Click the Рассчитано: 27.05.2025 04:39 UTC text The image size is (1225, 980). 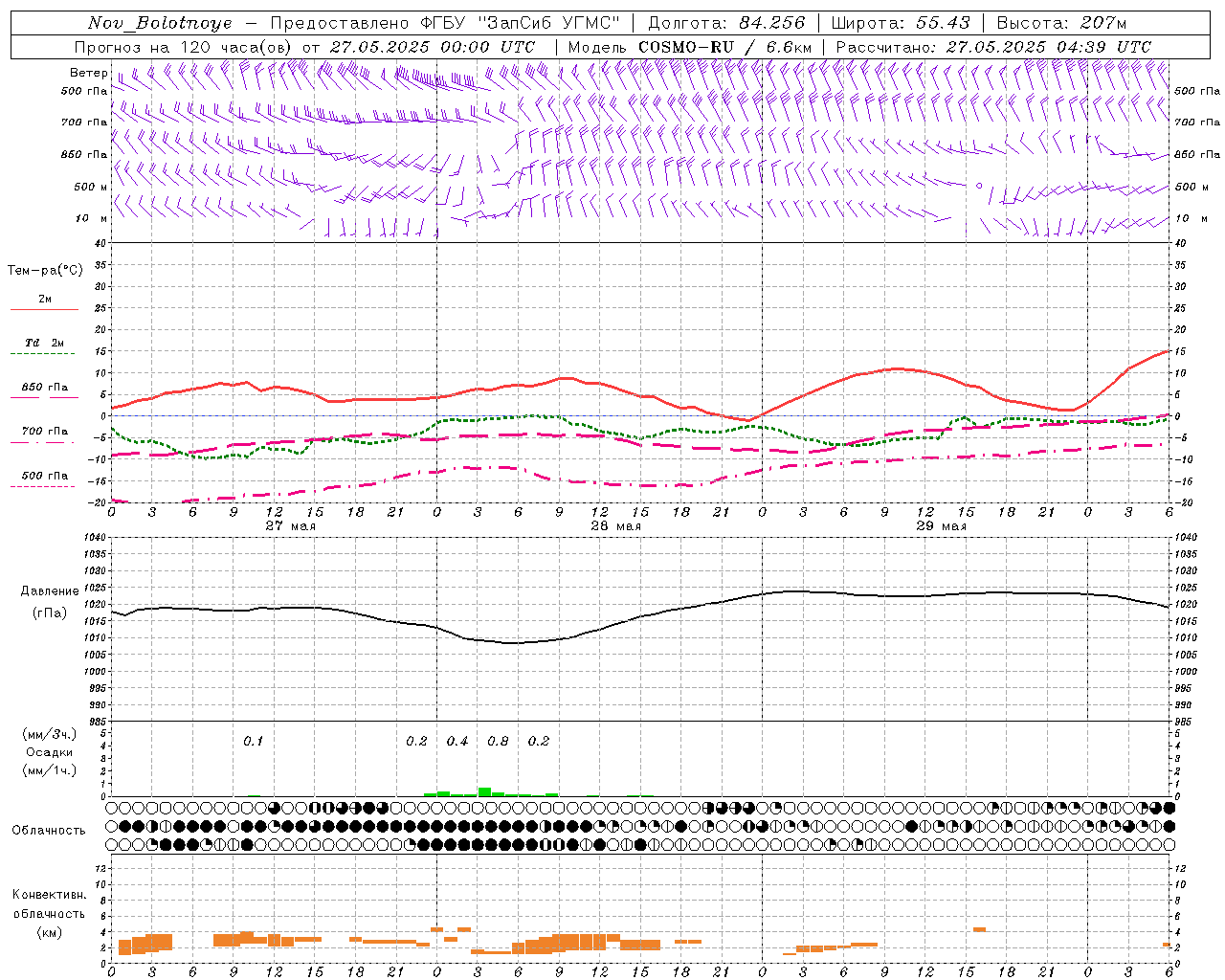[993, 47]
